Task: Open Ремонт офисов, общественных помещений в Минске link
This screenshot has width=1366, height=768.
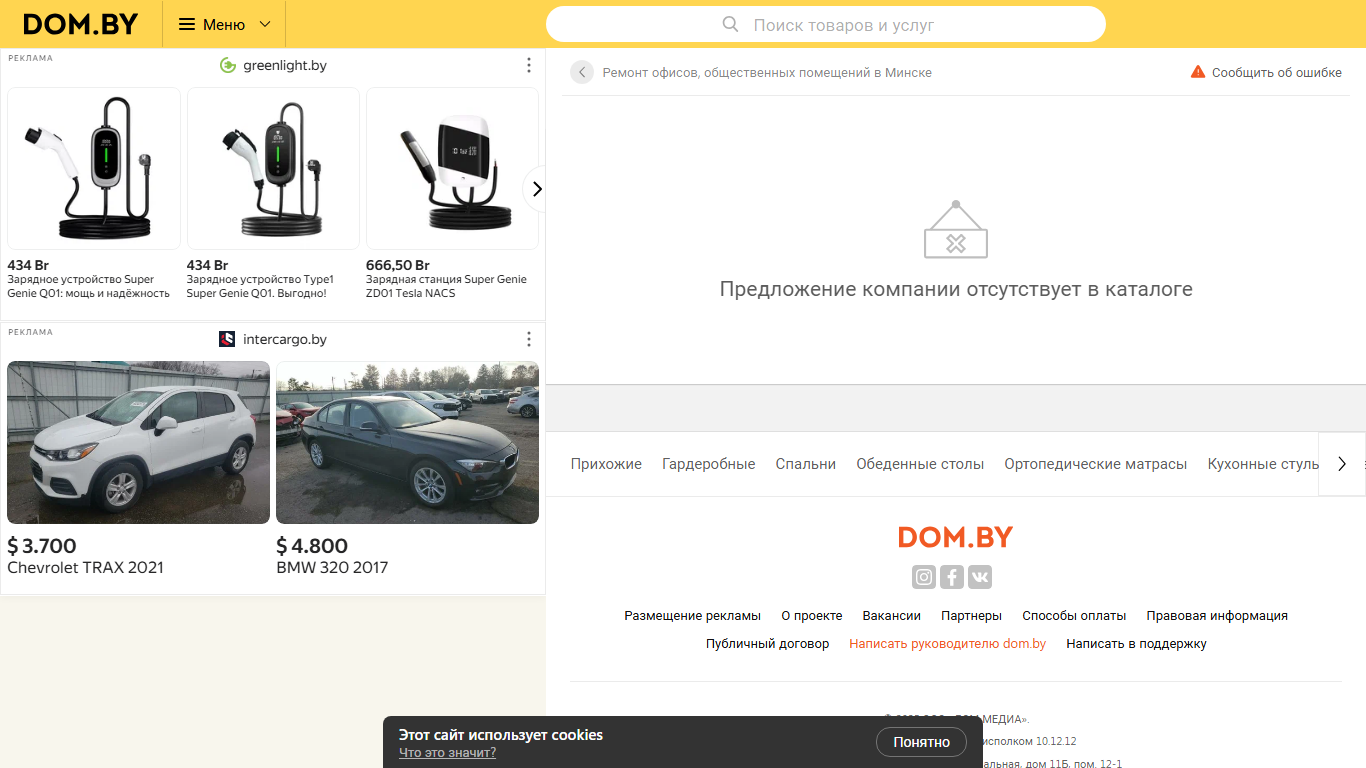Action: [x=767, y=72]
